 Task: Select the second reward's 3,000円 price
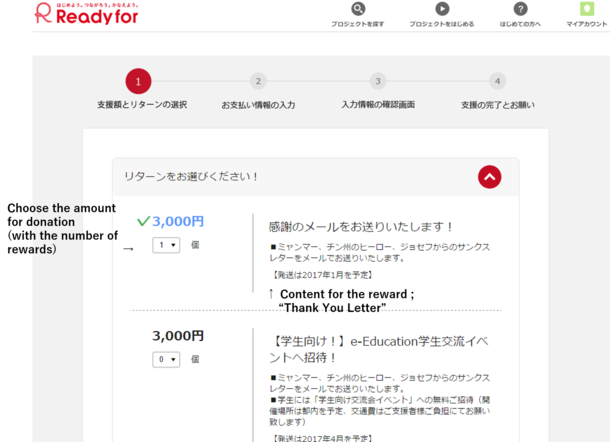tap(177, 336)
